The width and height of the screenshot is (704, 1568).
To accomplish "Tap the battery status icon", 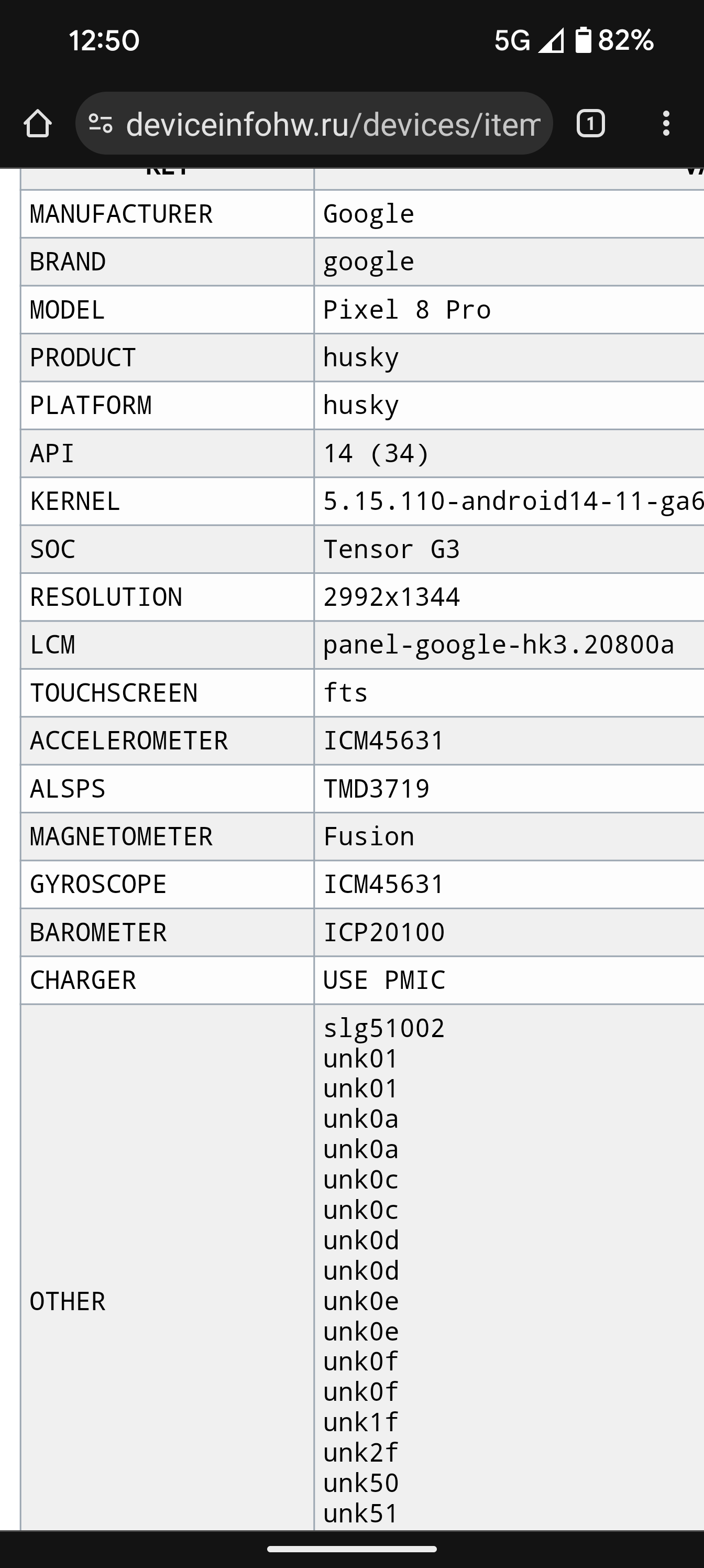I will (583, 40).
